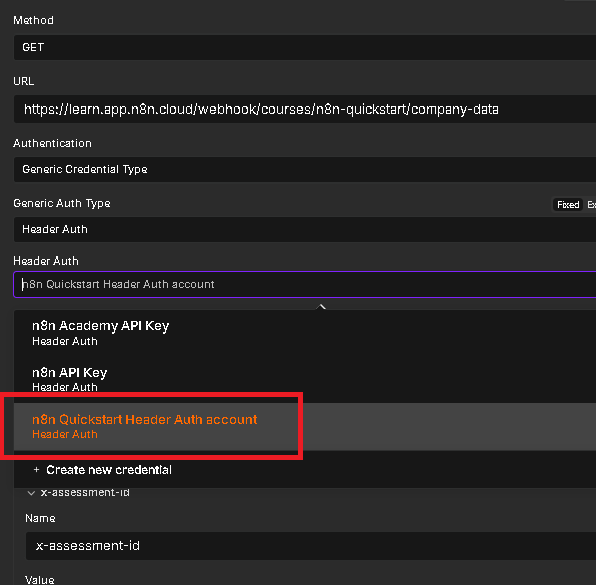Click the Generic Auth Type label
The image size is (596, 585).
[62, 203]
